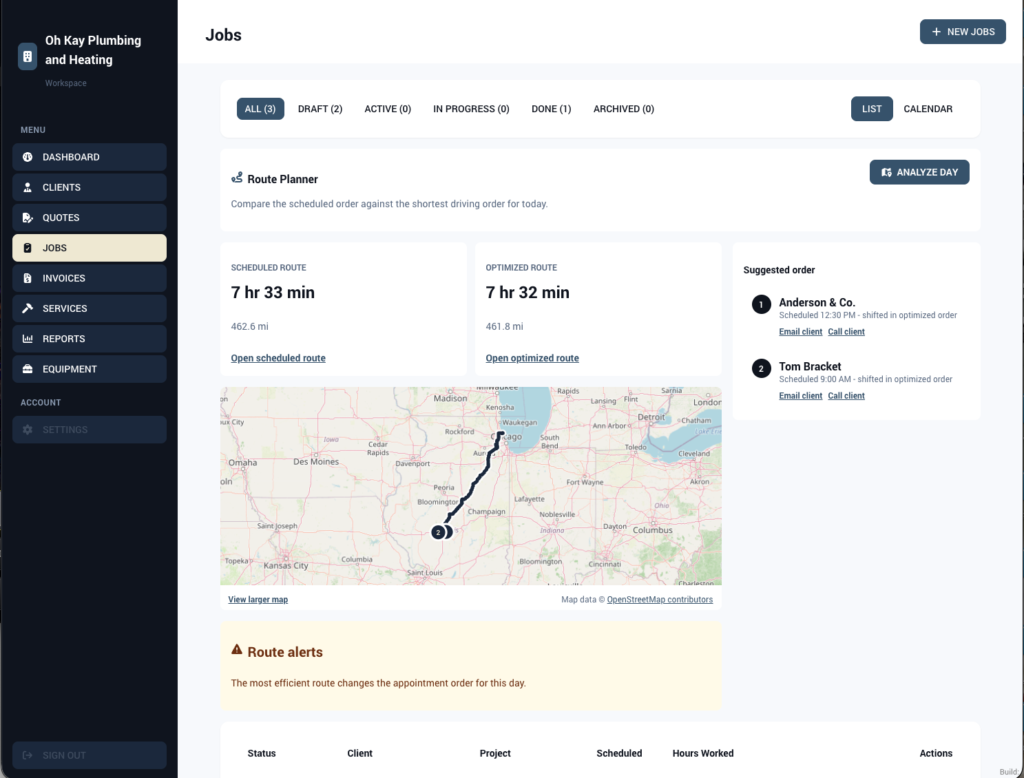The width and height of the screenshot is (1024, 778).
Task: Select the IN PROGRESS (0) tab
Action: click(x=471, y=109)
